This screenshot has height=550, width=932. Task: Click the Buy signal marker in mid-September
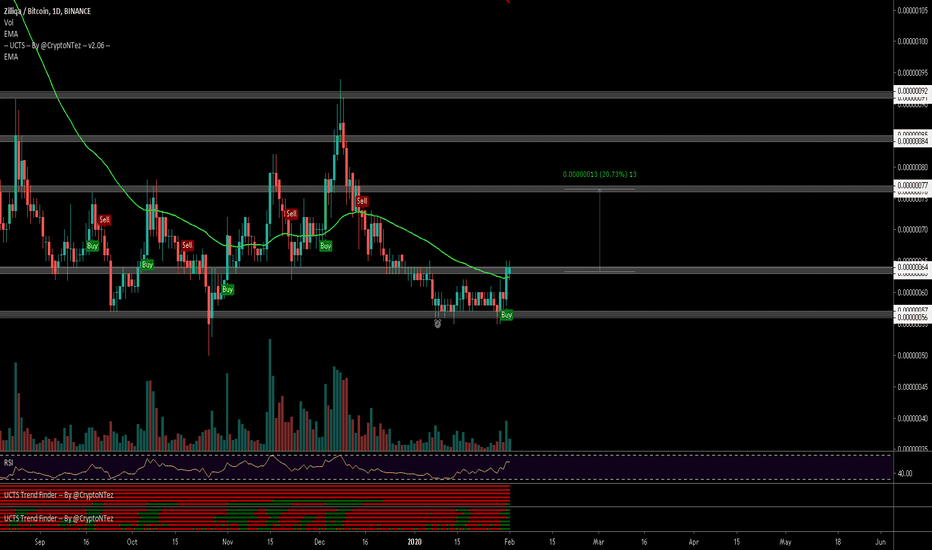(92, 246)
